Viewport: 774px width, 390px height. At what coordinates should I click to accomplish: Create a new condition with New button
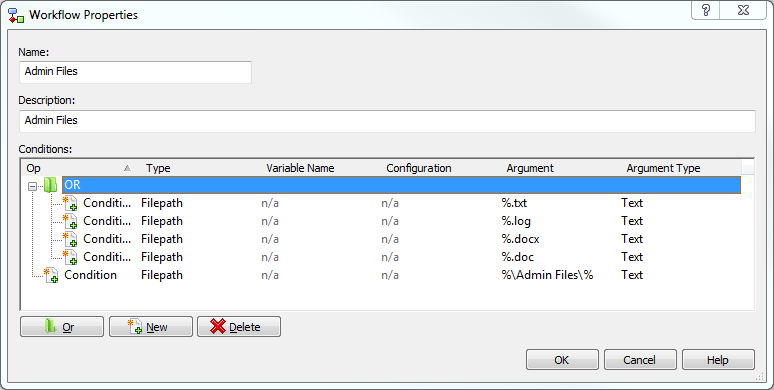point(151,327)
